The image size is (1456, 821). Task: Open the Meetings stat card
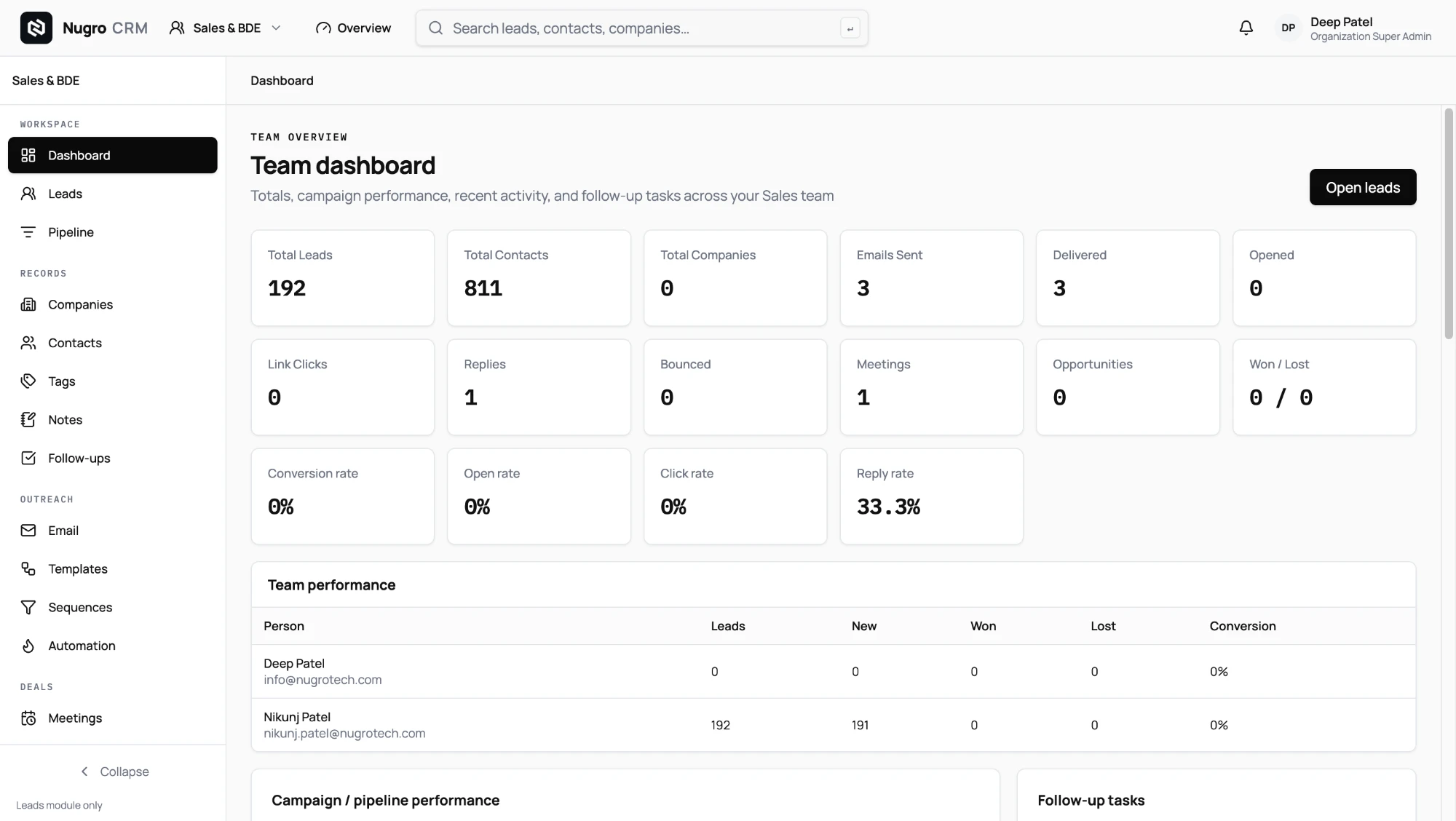pyautogui.click(x=931, y=387)
